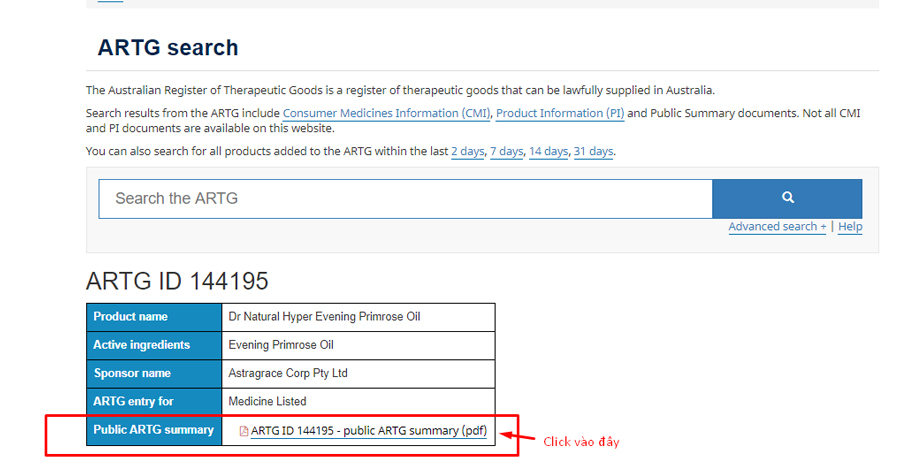Click the PDF icon beside ARTG summary link
The image size is (900, 473).
coord(243,431)
